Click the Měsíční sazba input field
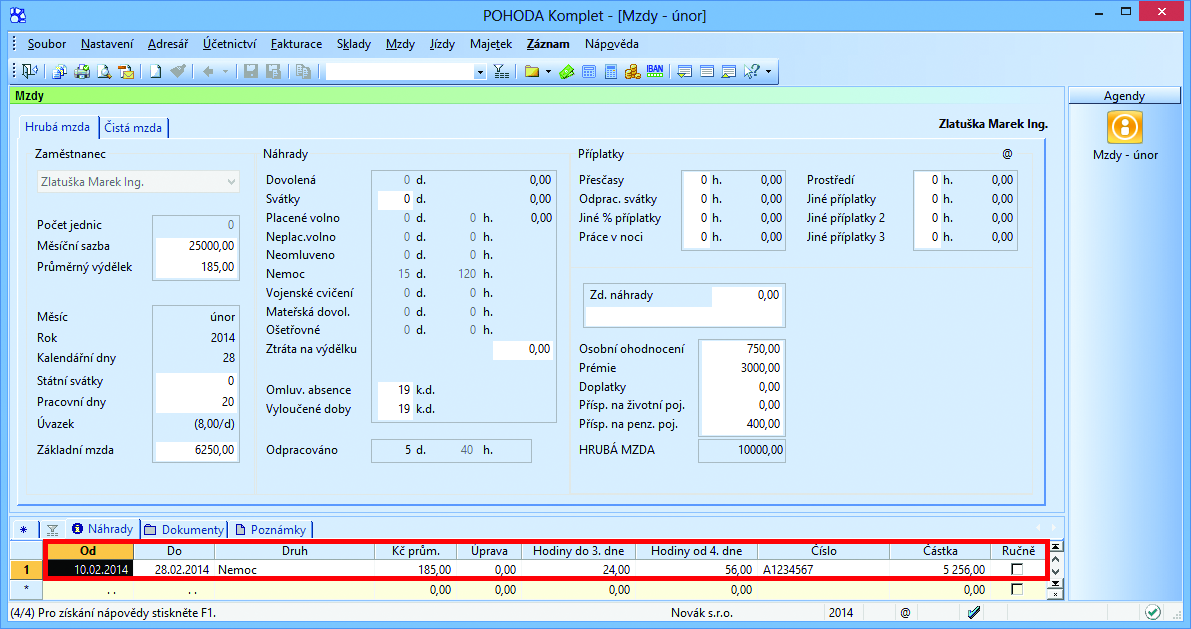Viewport: 1191px width, 629px height. pos(196,246)
